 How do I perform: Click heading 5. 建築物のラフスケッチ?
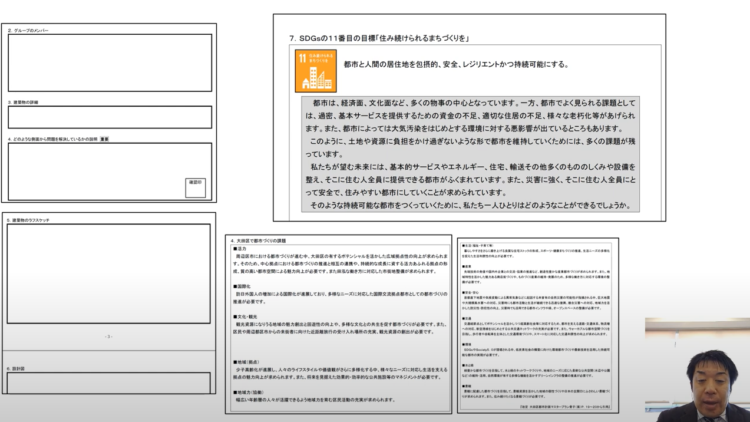coord(28,220)
